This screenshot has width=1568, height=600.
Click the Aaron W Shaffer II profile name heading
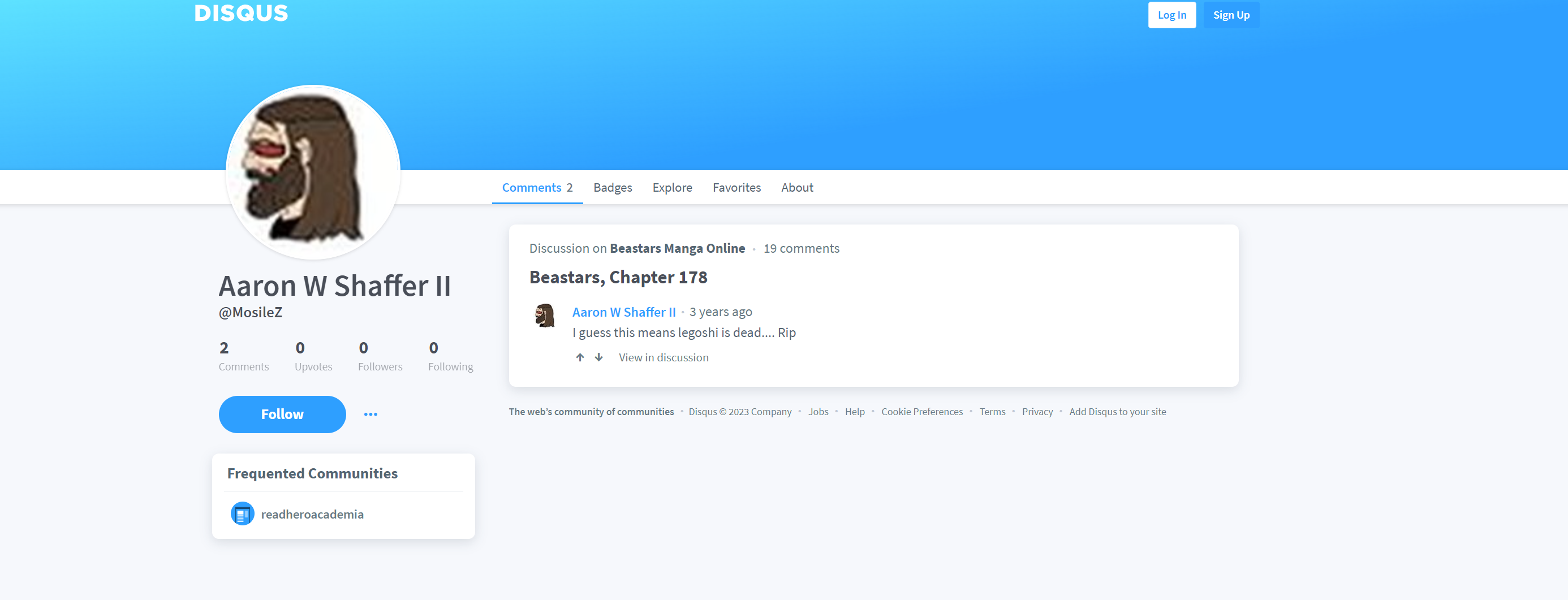[x=335, y=286]
